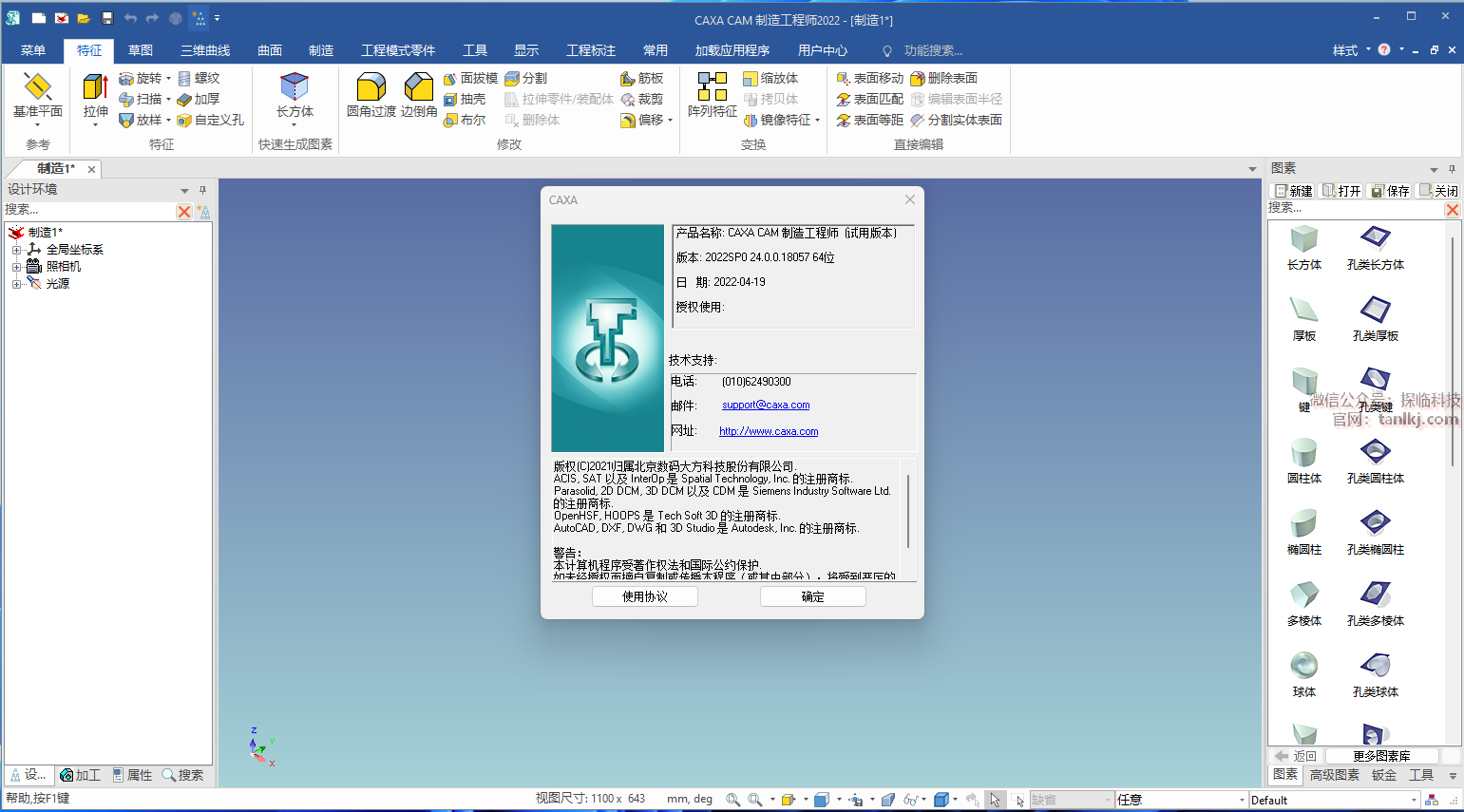Expand the 照相机 tree node
1464x812 pixels.
click(x=16, y=267)
